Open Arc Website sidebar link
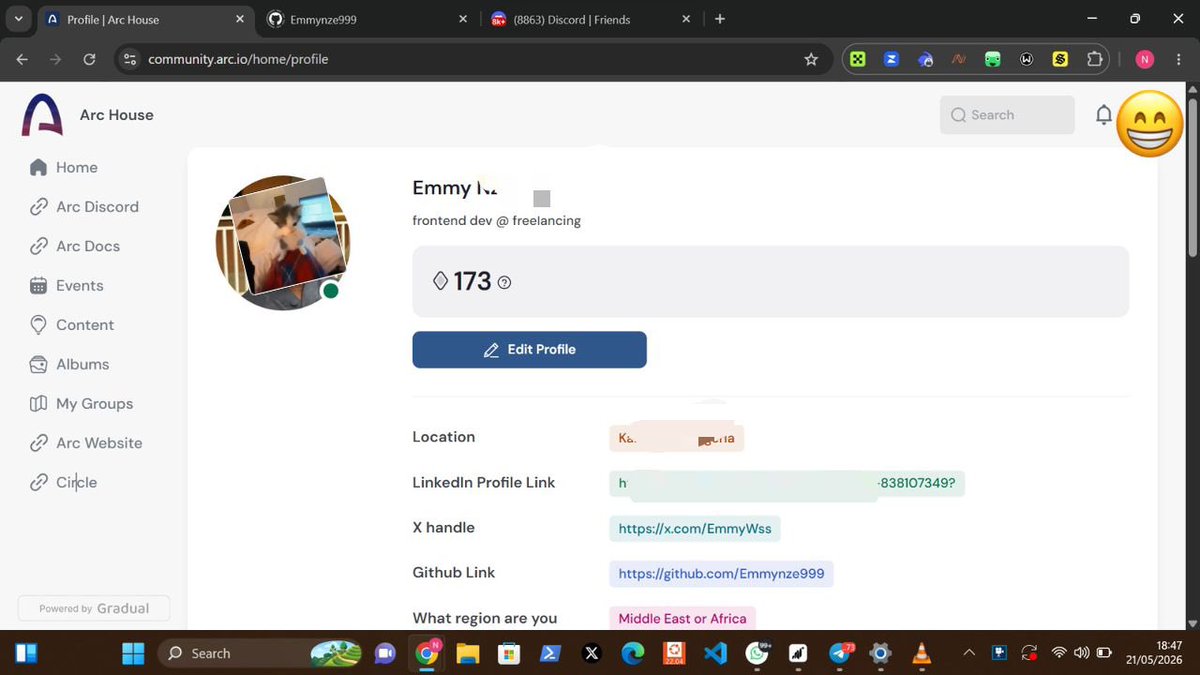 pyautogui.click(x=86, y=443)
